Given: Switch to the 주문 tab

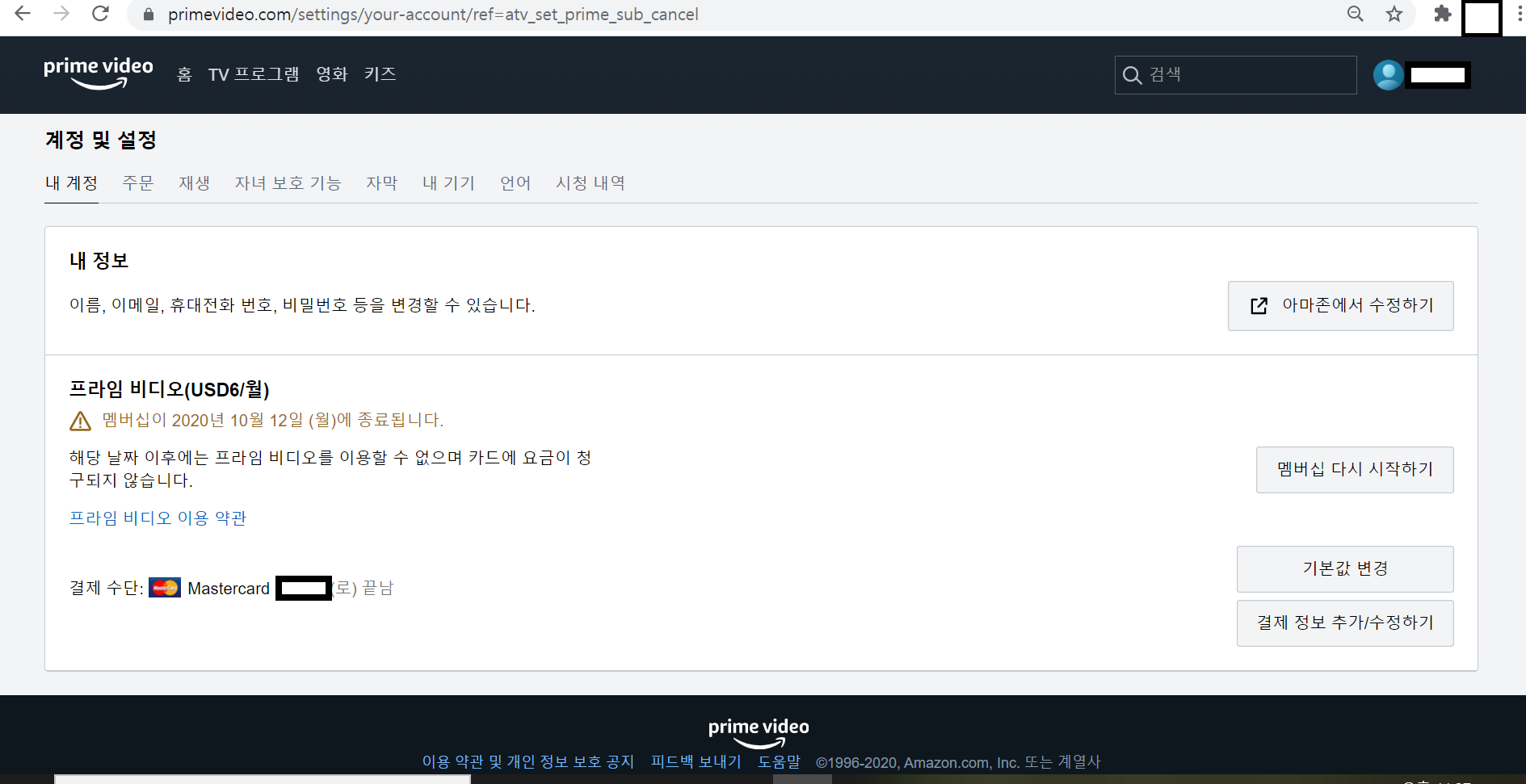Looking at the screenshot, I should [138, 183].
